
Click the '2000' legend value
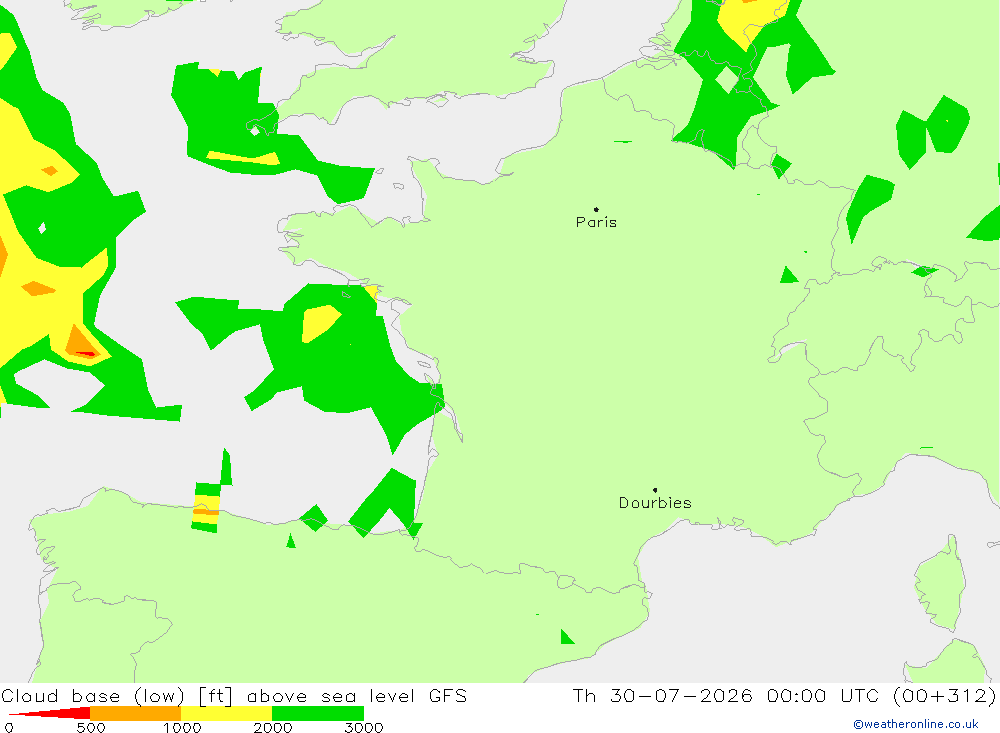tap(272, 728)
